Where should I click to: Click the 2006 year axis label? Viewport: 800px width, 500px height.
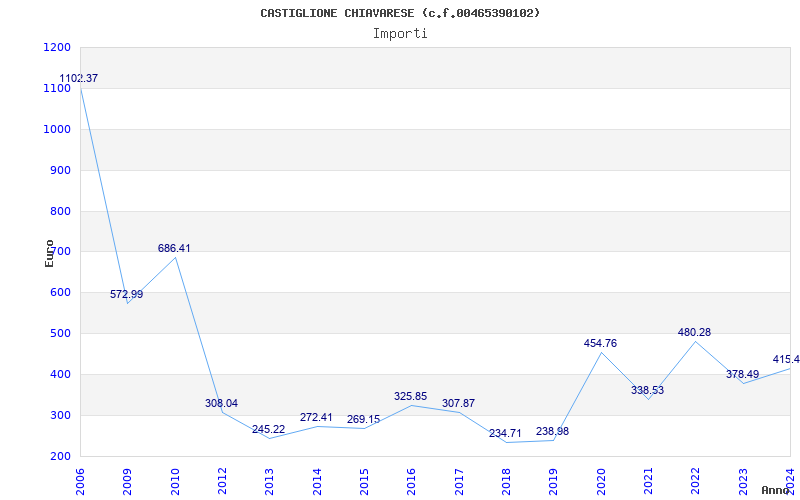80,482
